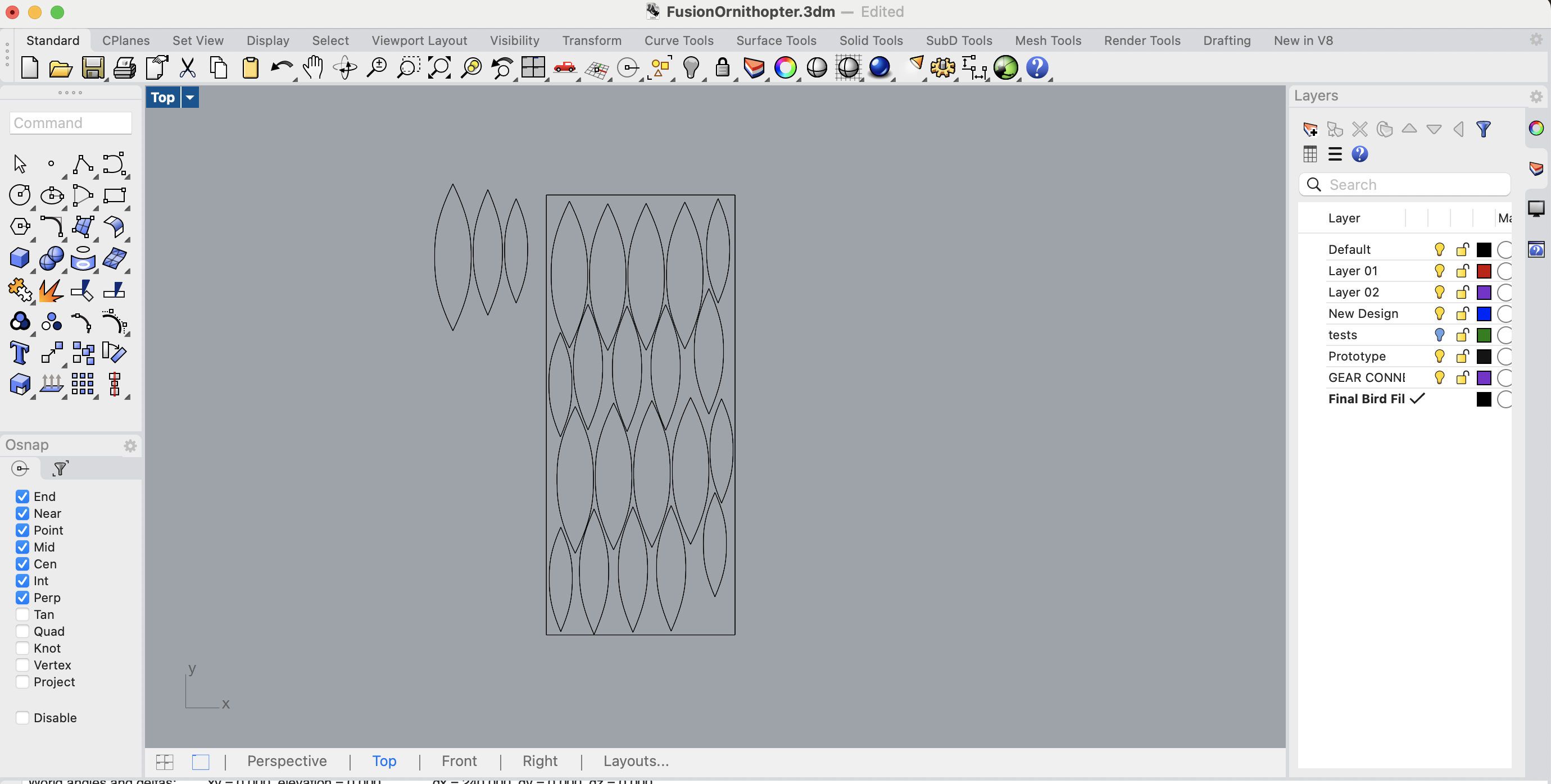Select the Text tool icon
The height and width of the screenshot is (784, 1551).
point(19,353)
